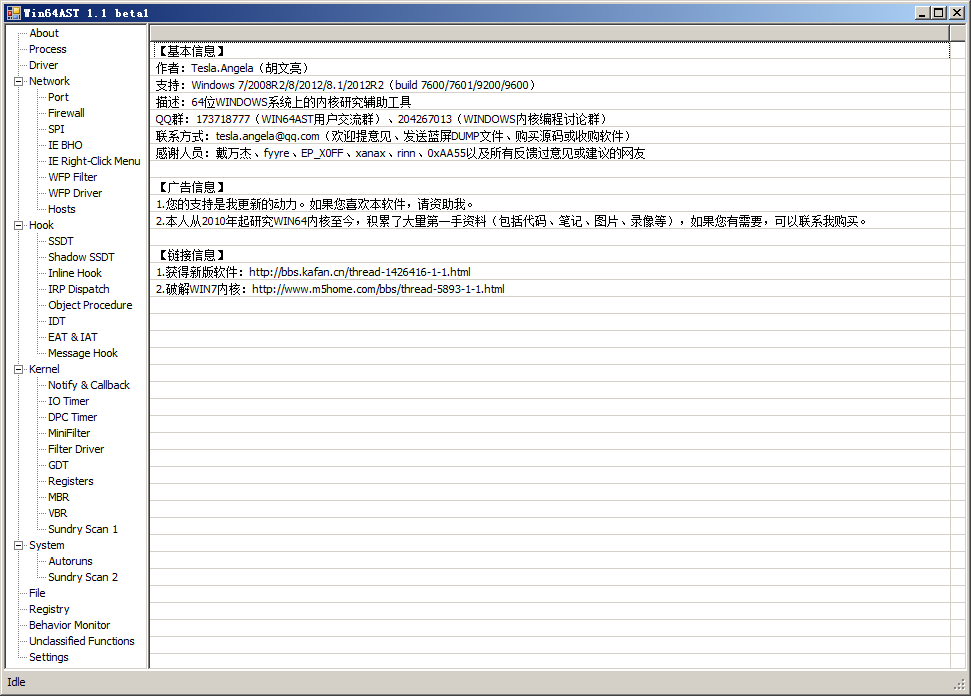Click the kafan.cn new version link line
Viewport: 971px width, 696px height.
tap(313, 272)
